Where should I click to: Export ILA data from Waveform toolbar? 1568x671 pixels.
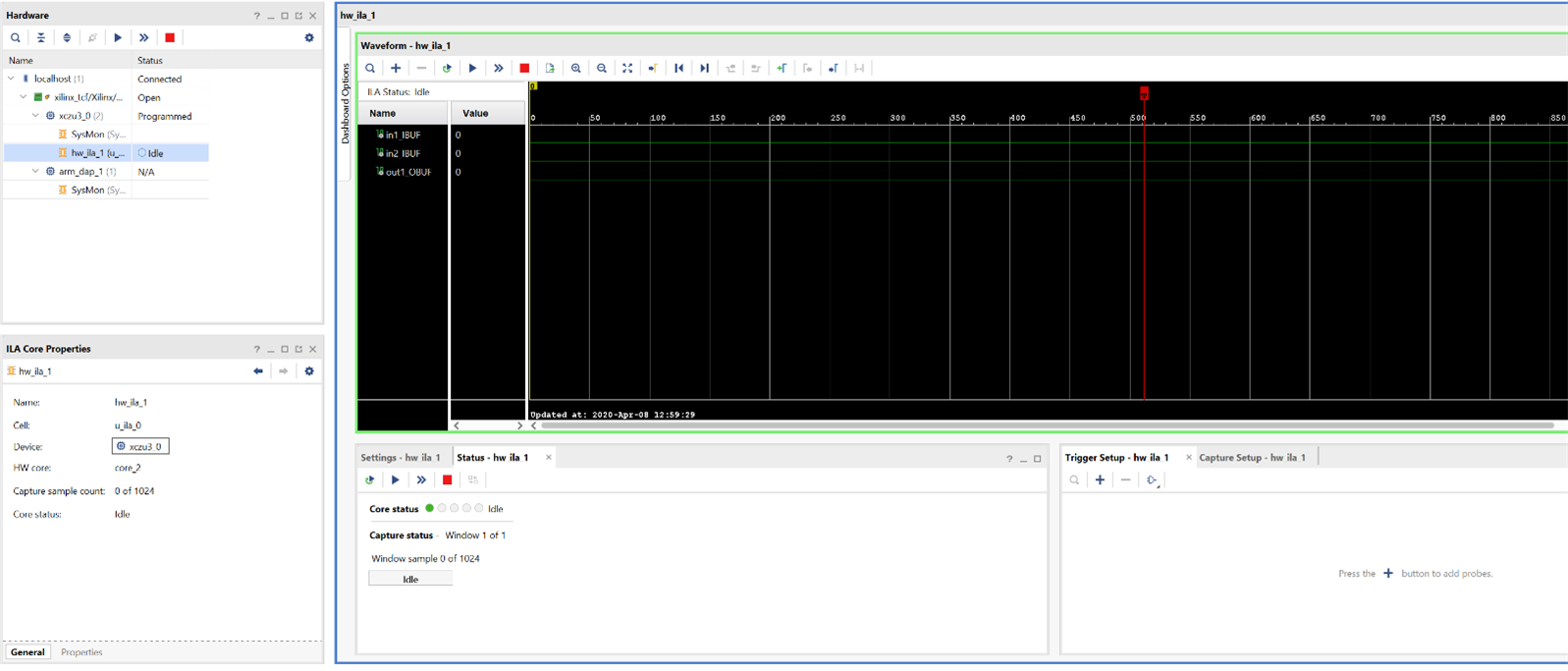tap(550, 69)
